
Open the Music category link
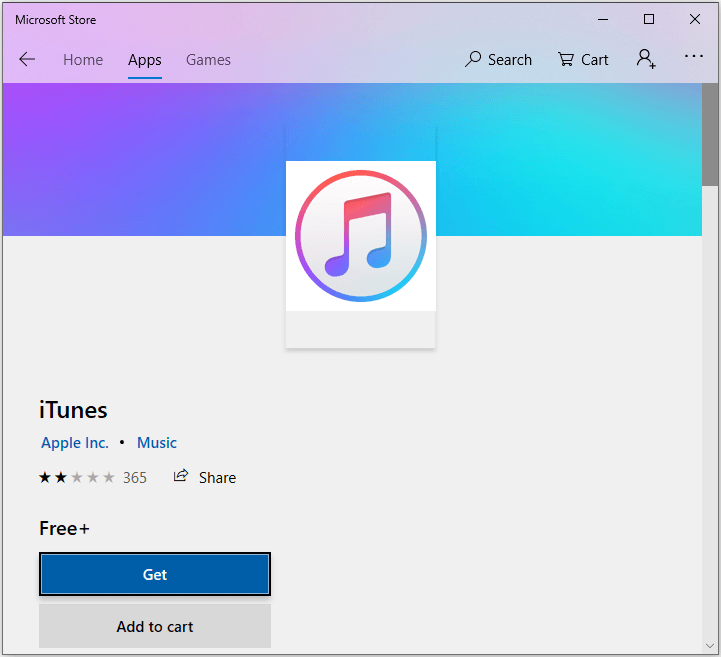click(157, 443)
